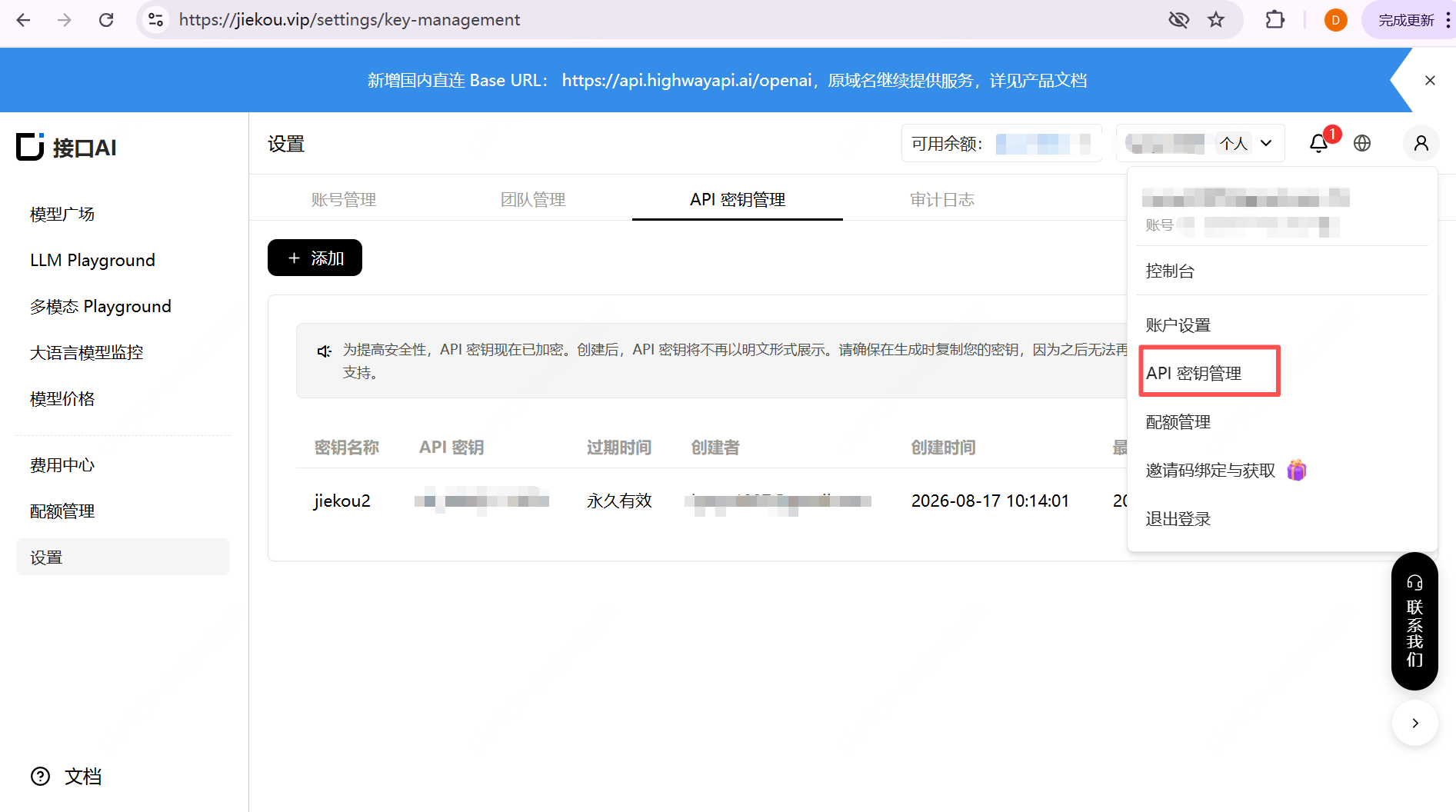Choose 控制台 from the account menu
1456x812 pixels.
(1170, 271)
